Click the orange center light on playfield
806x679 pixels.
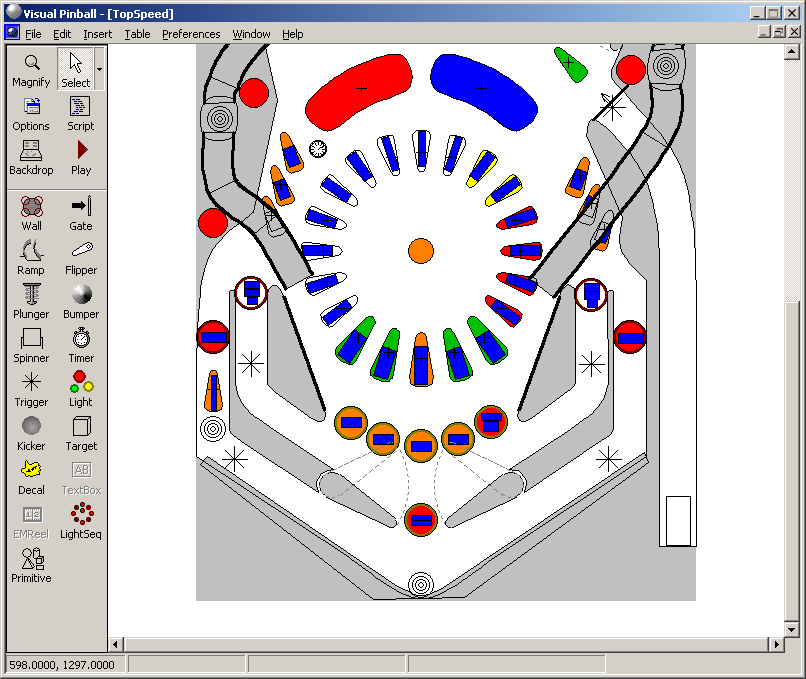click(421, 251)
